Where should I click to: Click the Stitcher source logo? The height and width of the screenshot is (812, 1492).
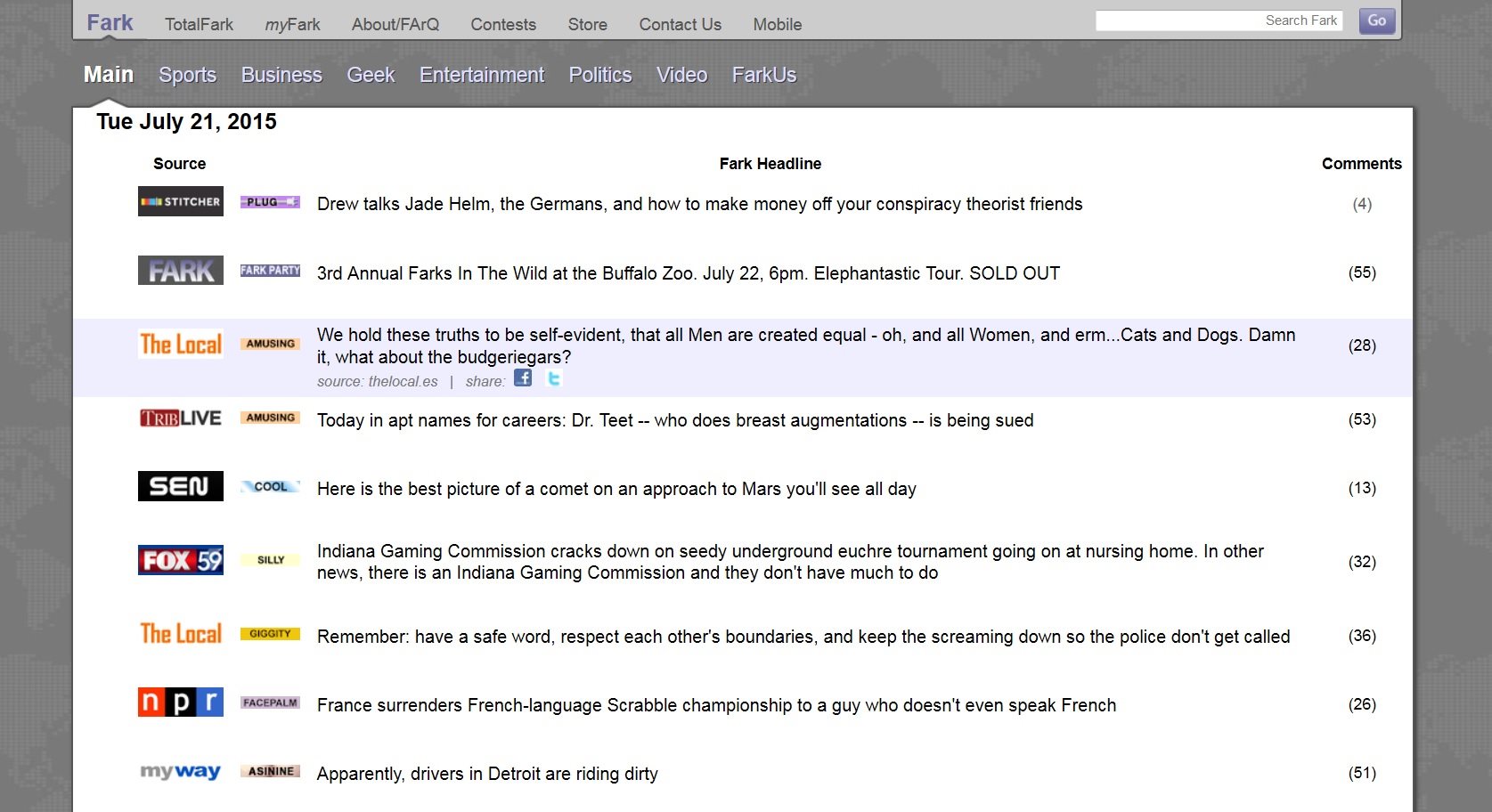[x=180, y=201]
